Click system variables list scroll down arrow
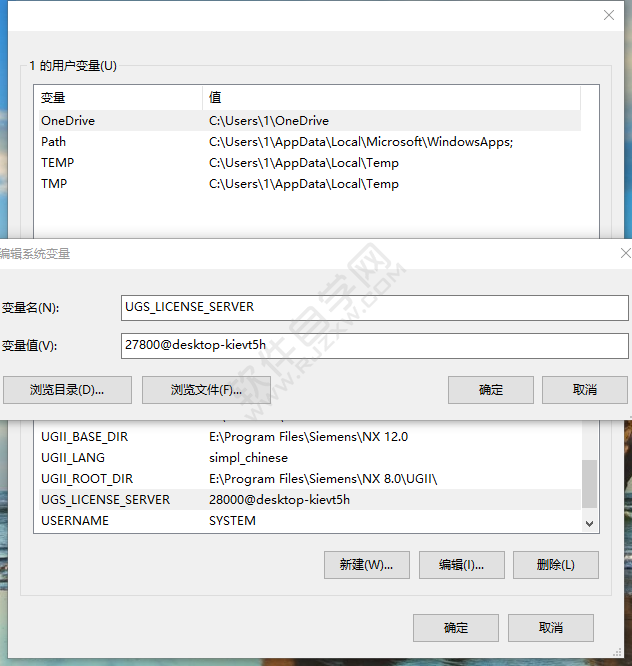Image resolution: width=632 pixels, height=666 pixels. tap(589, 522)
